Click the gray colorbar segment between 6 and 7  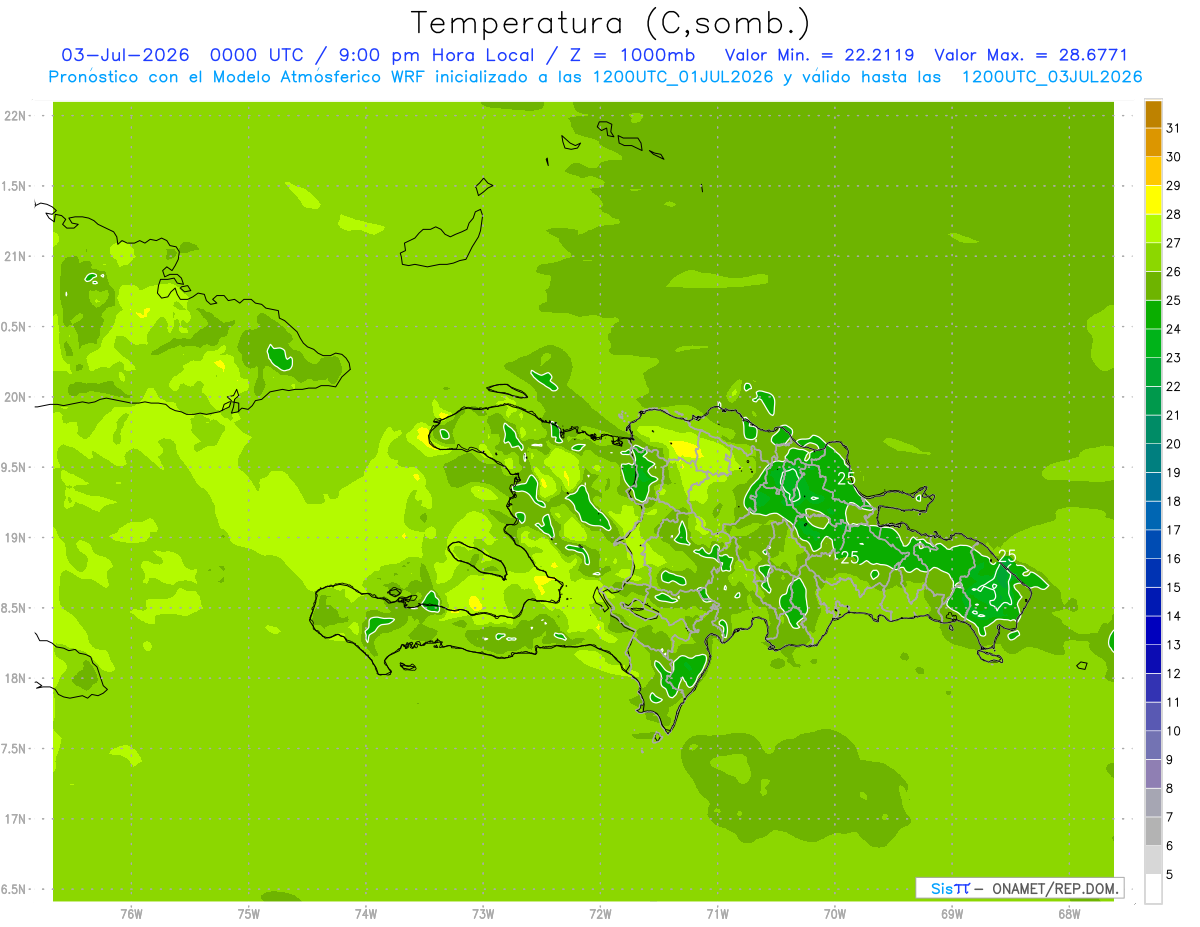tap(1153, 831)
